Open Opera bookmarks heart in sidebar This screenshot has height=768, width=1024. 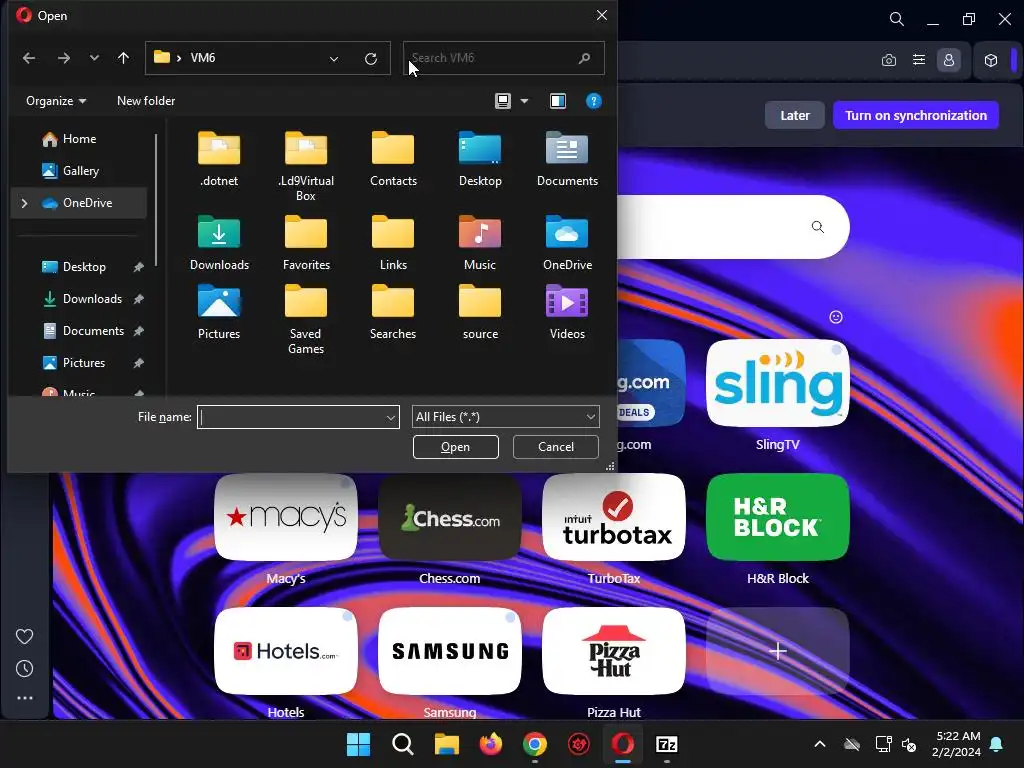24,636
